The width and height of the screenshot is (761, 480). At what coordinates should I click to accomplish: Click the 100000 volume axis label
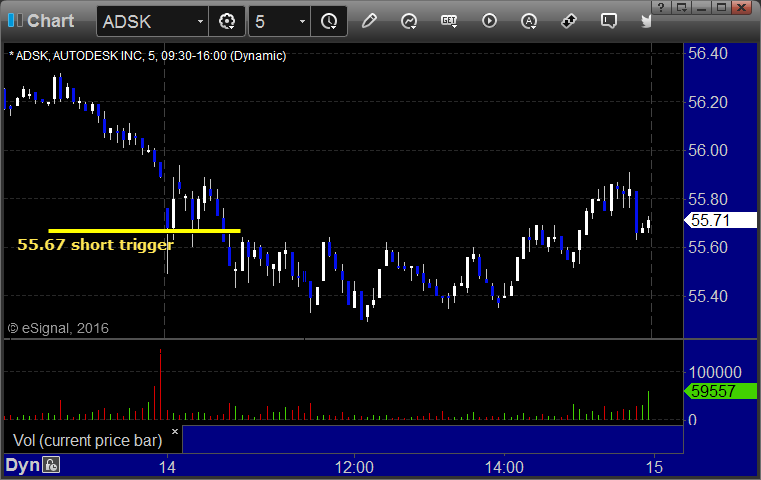[x=715, y=373]
